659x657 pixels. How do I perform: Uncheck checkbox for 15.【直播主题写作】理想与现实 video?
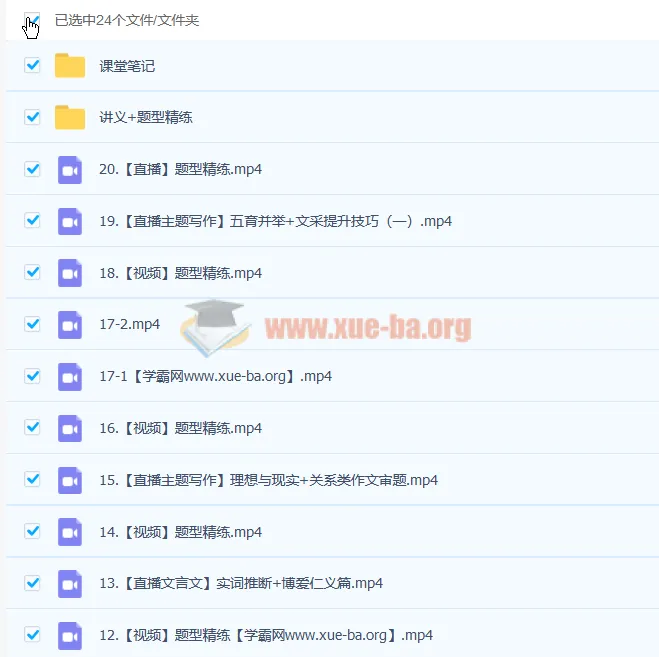32,479
